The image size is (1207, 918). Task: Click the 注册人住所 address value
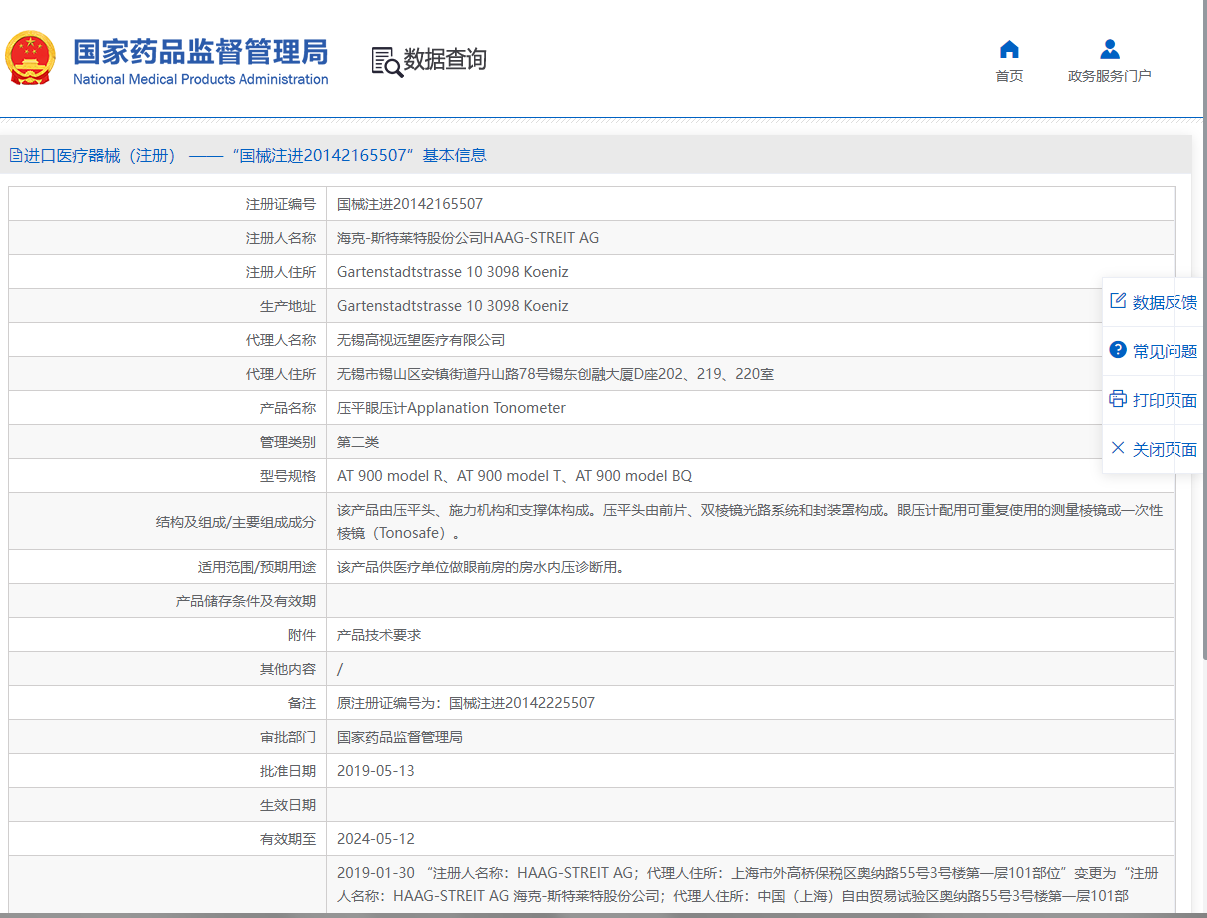click(452, 272)
